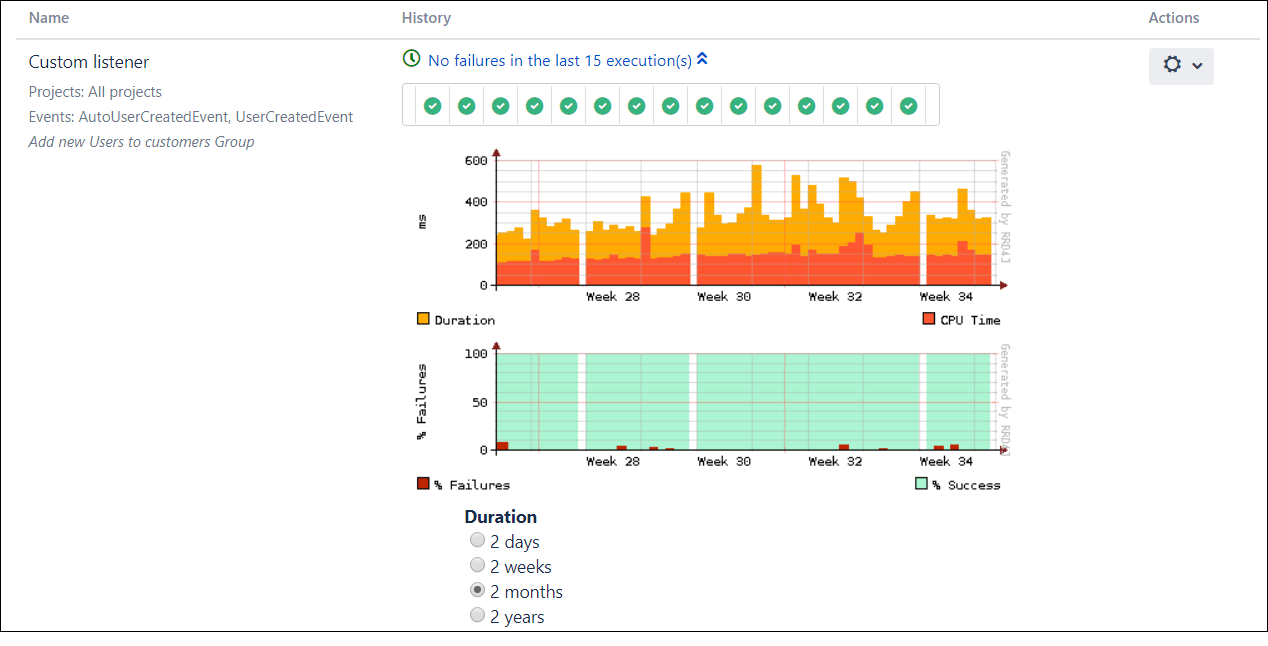Click the Custom listener name

point(89,61)
